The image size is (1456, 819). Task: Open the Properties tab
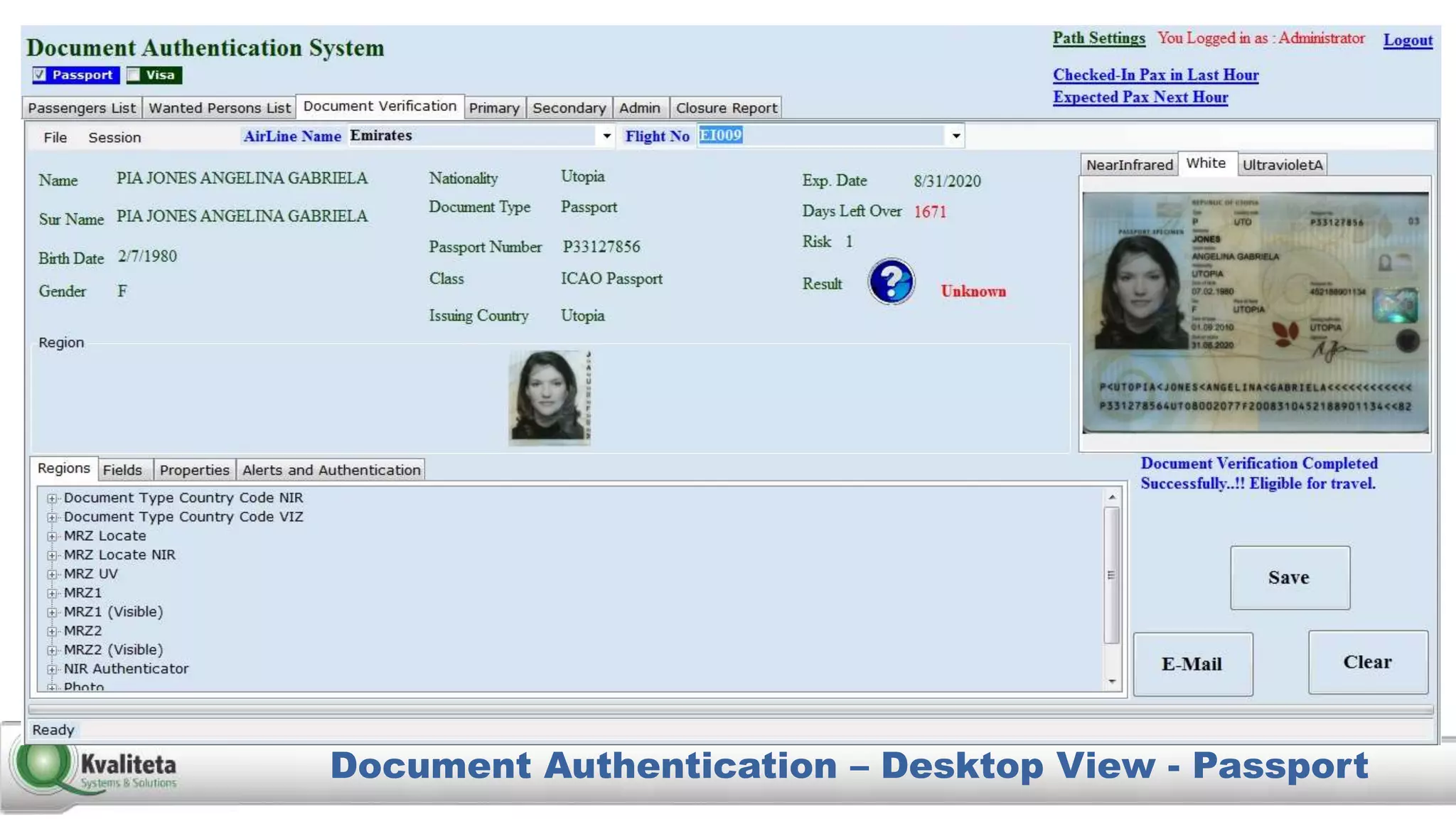[194, 470]
